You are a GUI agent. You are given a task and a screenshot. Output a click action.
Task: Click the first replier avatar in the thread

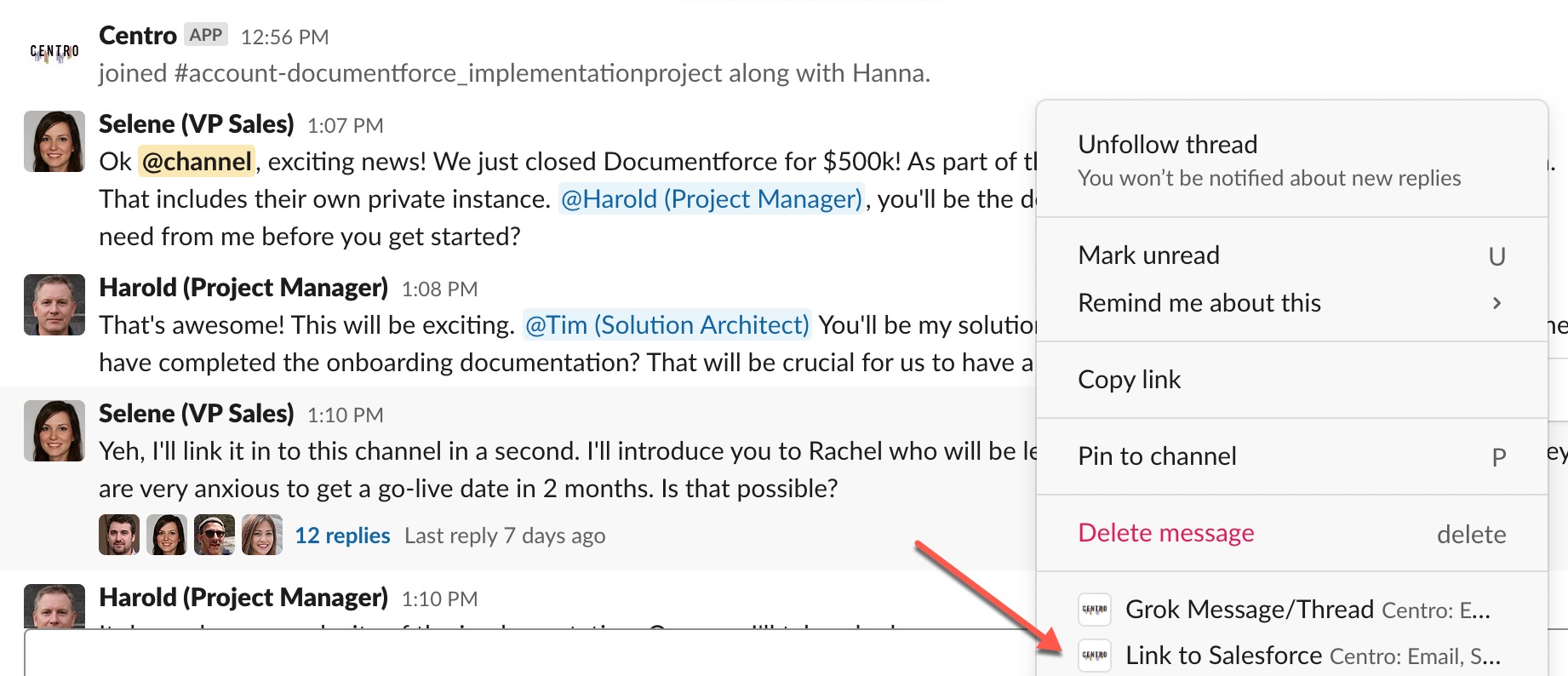pyautogui.click(x=119, y=535)
